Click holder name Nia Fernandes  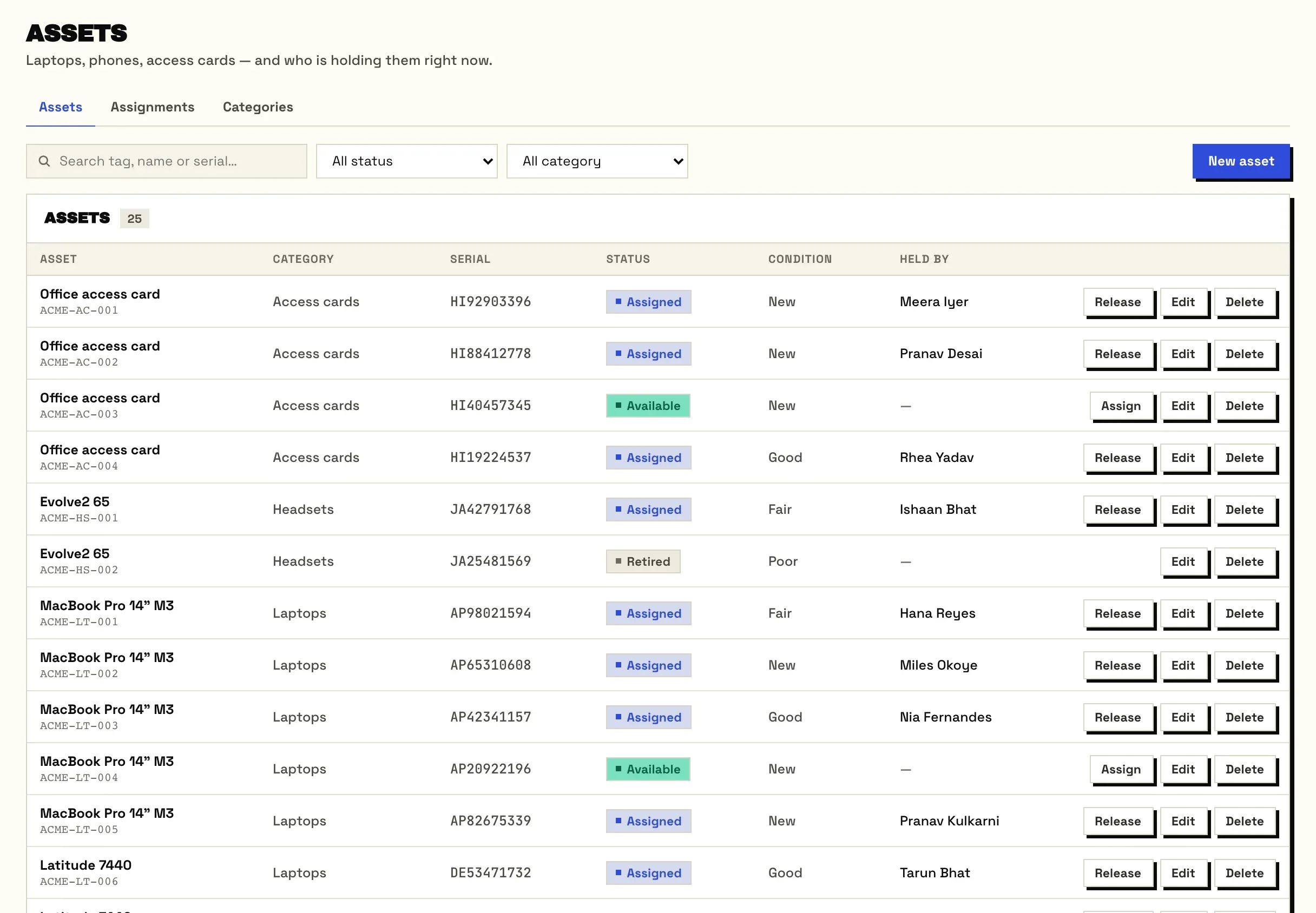click(945, 717)
